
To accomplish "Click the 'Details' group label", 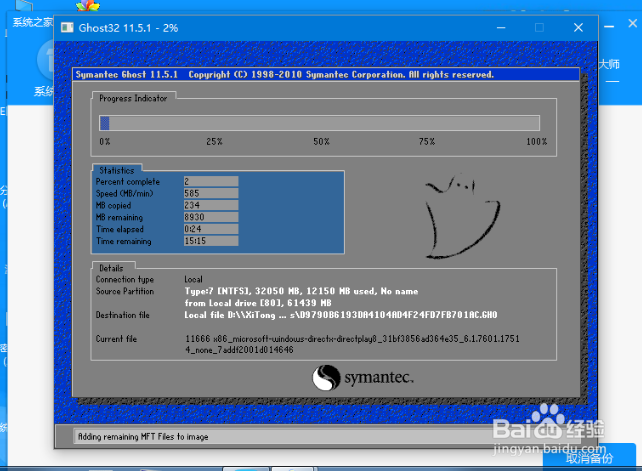I will [x=111, y=268].
